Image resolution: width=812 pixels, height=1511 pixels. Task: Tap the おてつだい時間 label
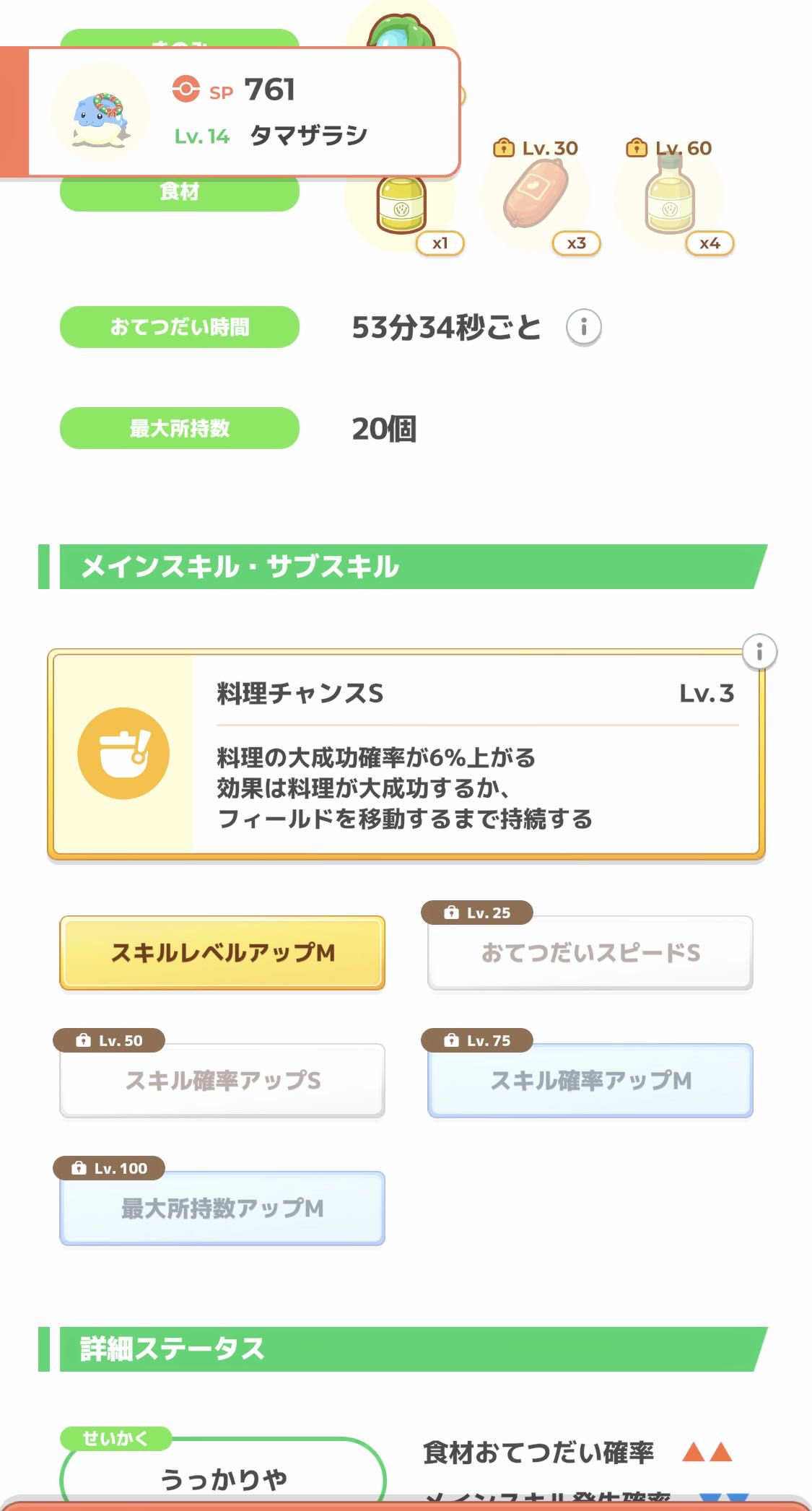point(179,327)
